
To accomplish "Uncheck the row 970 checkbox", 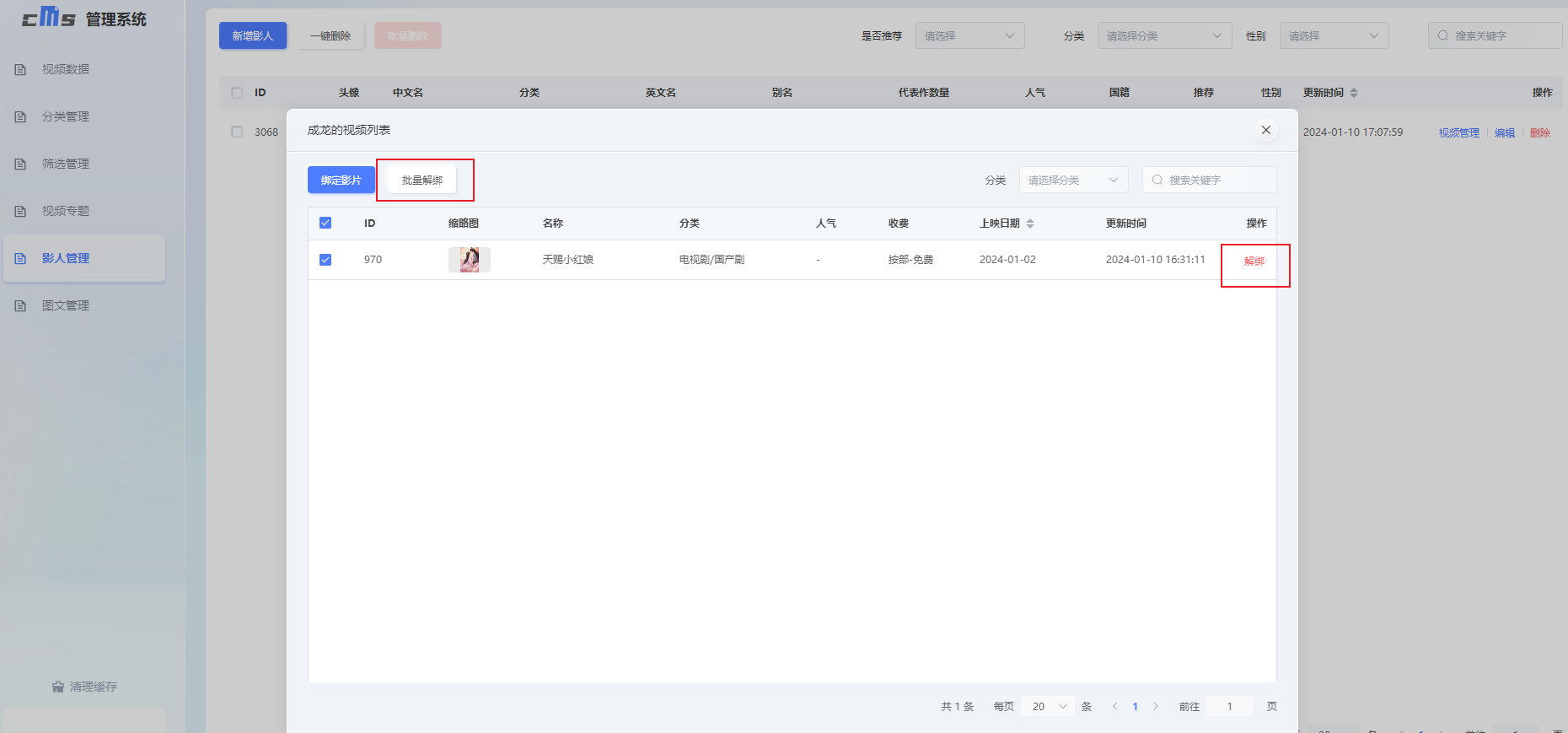I will click(x=325, y=260).
